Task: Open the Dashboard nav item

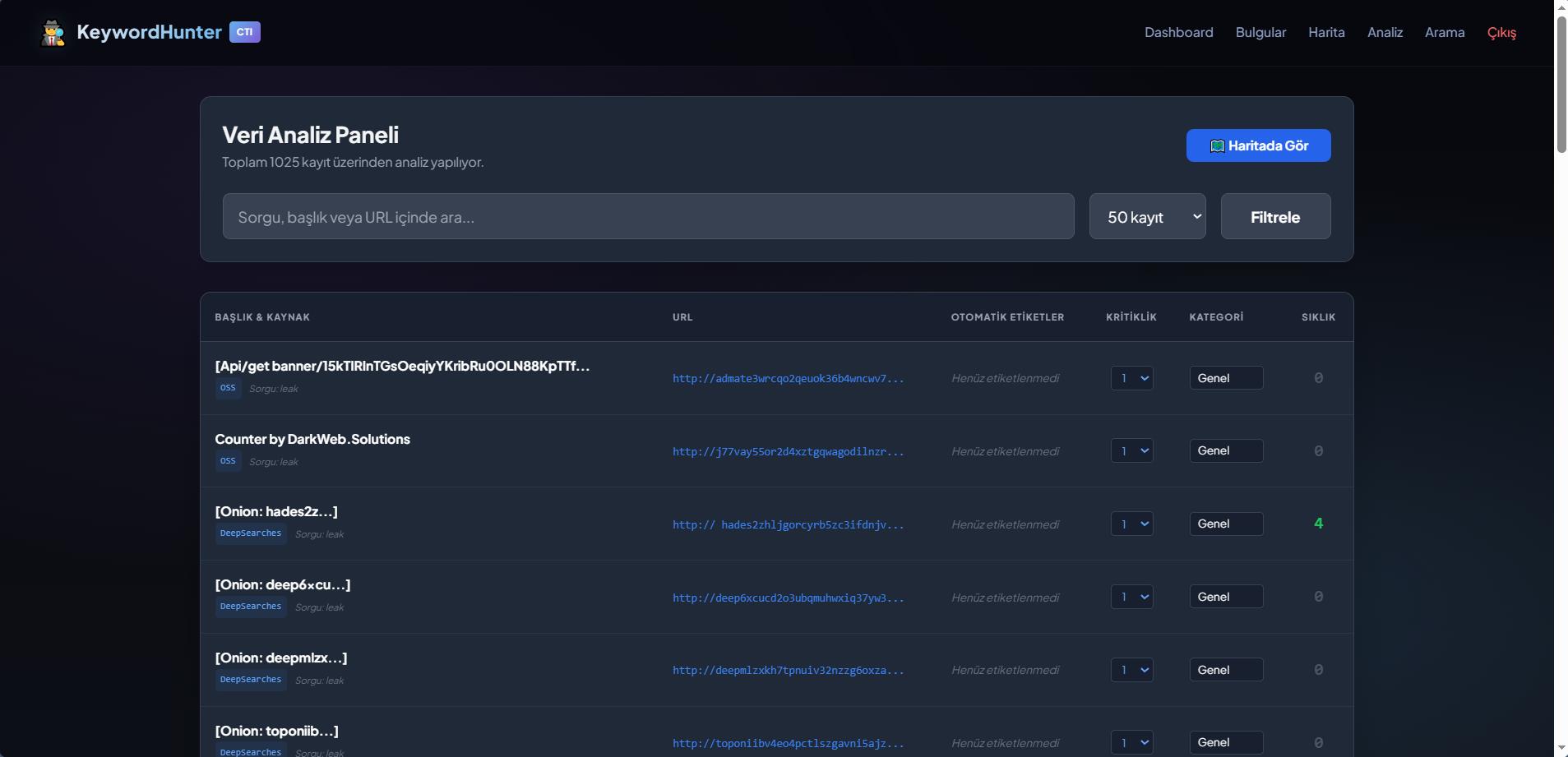Action: (x=1179, y=32)
